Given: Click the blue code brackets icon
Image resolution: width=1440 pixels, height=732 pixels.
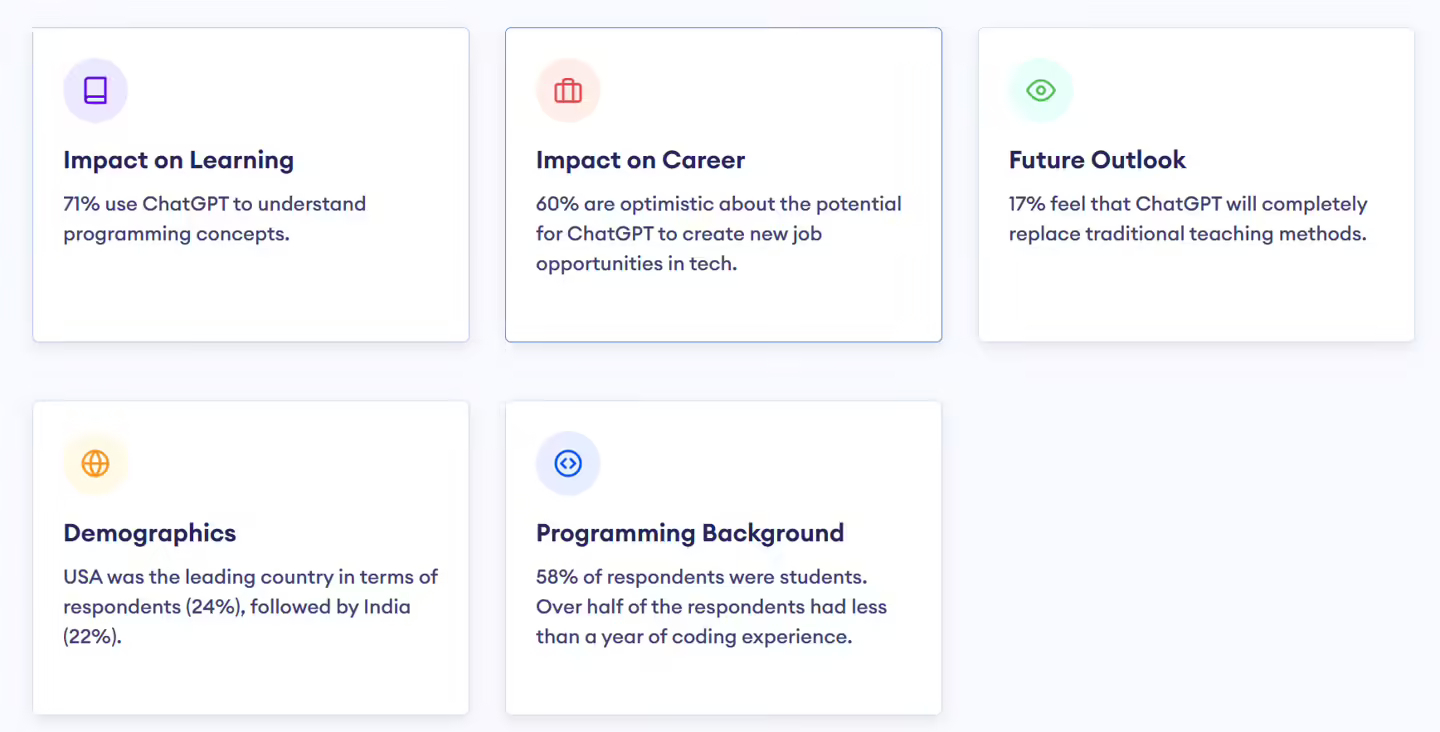Looking at the screenshot, I should tap(568, 463).
